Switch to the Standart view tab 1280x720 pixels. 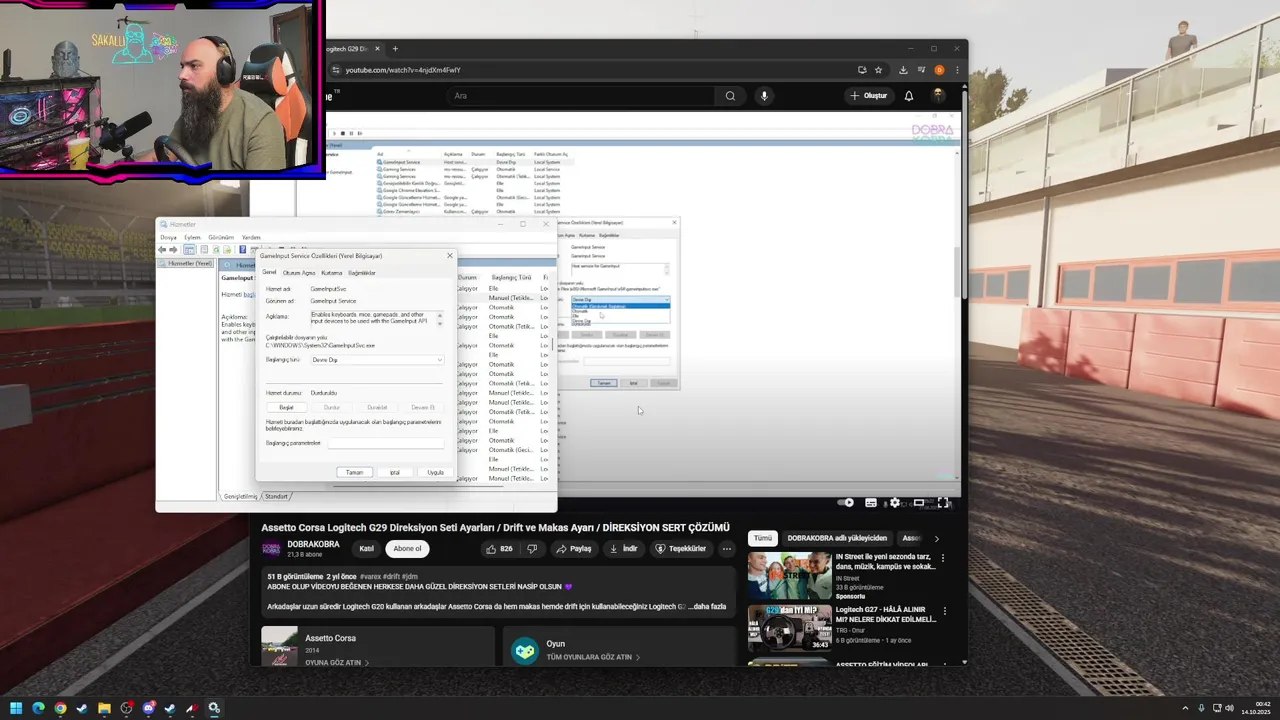[x=276, y=496]
